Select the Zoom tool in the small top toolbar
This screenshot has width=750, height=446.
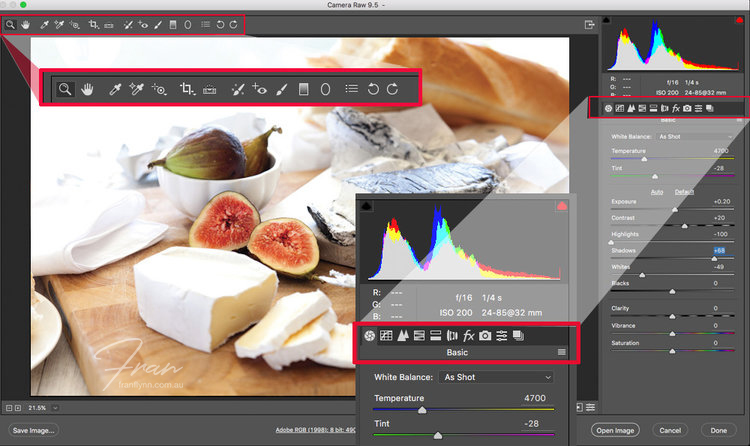coord(10,24)
